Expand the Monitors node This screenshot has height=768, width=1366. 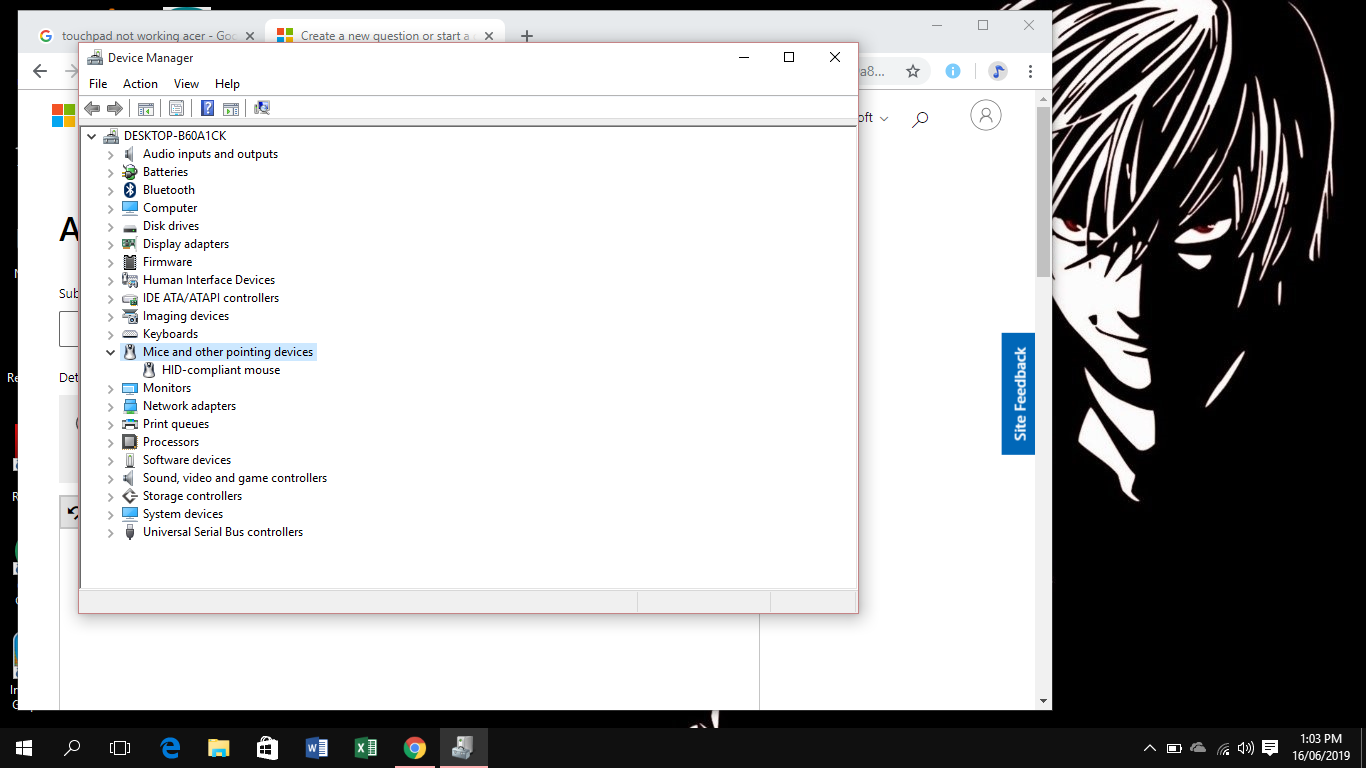click(111, 388)
